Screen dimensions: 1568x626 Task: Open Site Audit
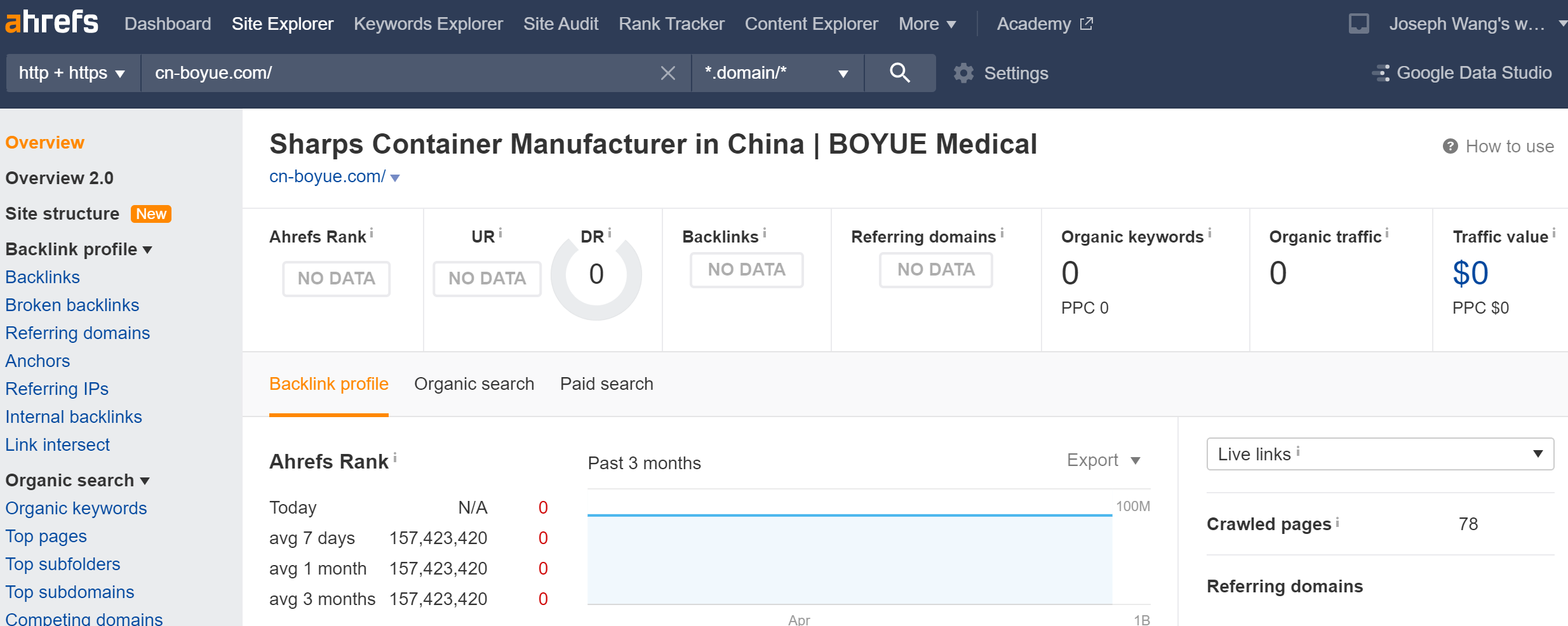561,24
